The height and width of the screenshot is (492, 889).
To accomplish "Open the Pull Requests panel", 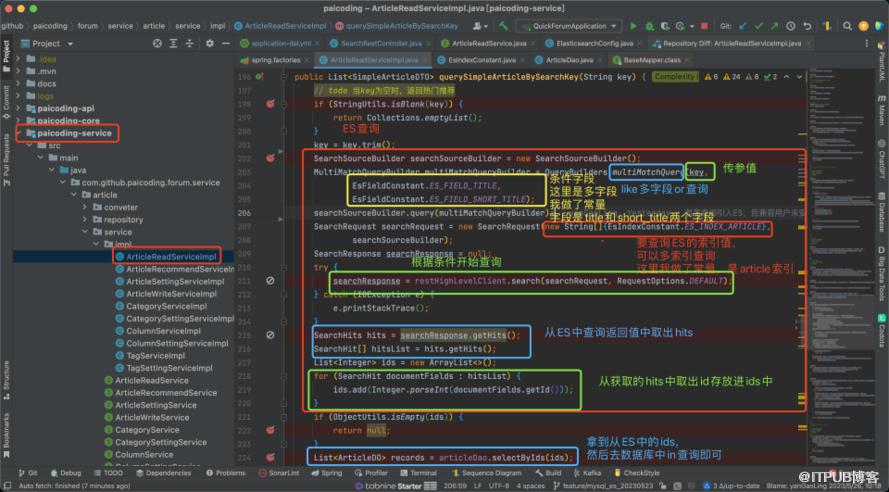I will coord(6,150).
